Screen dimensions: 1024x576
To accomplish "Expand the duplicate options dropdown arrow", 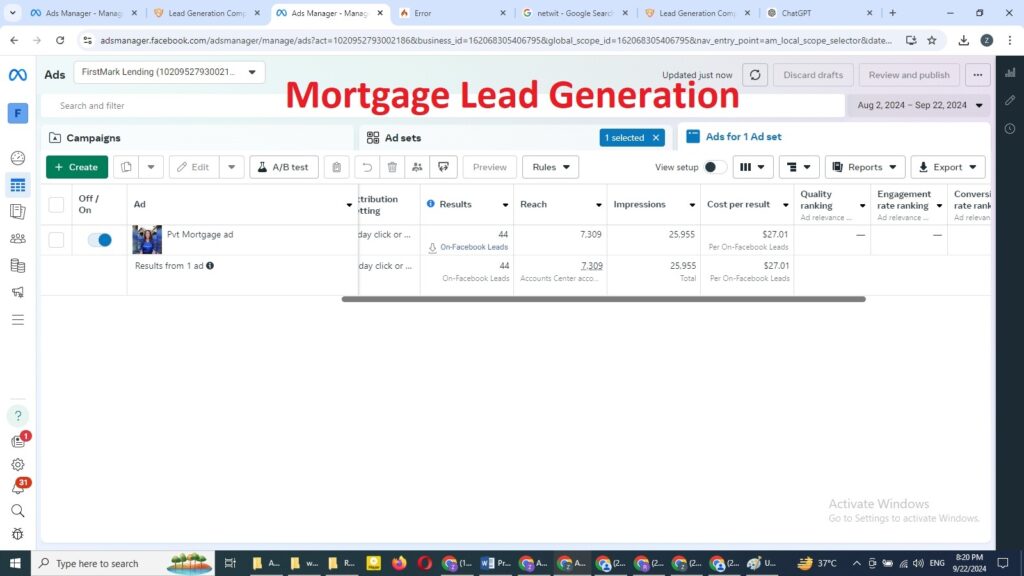I will tap(151, 167).
